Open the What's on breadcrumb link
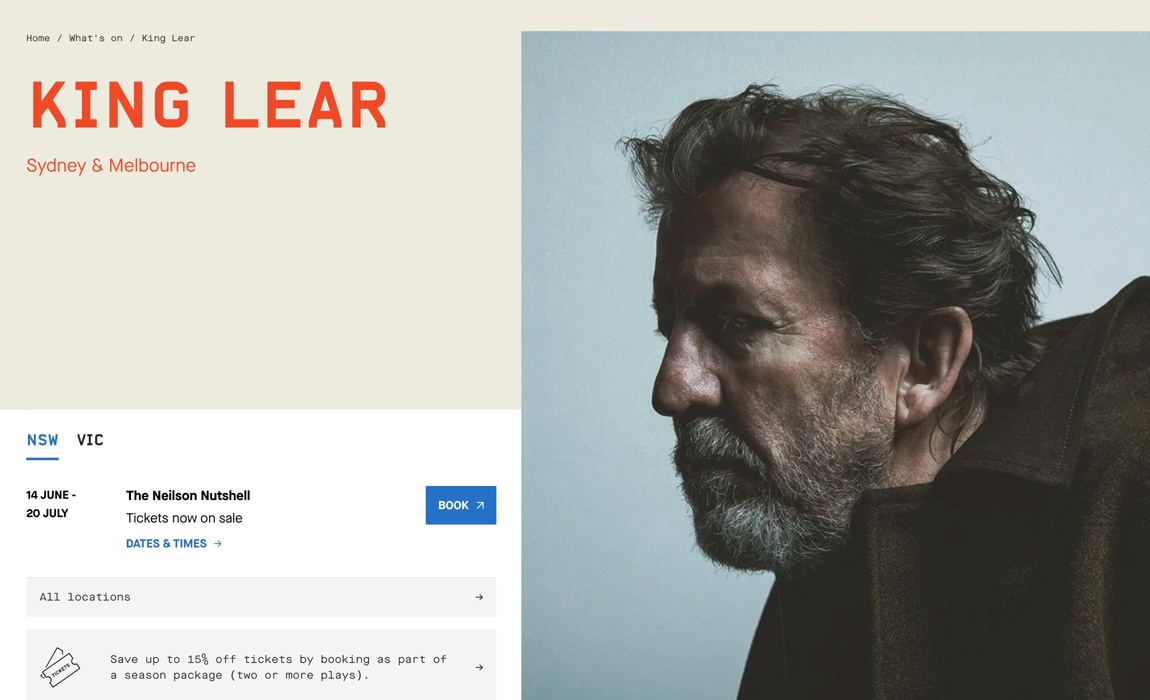The image size is (1150, 700). [x=95, y=38]
